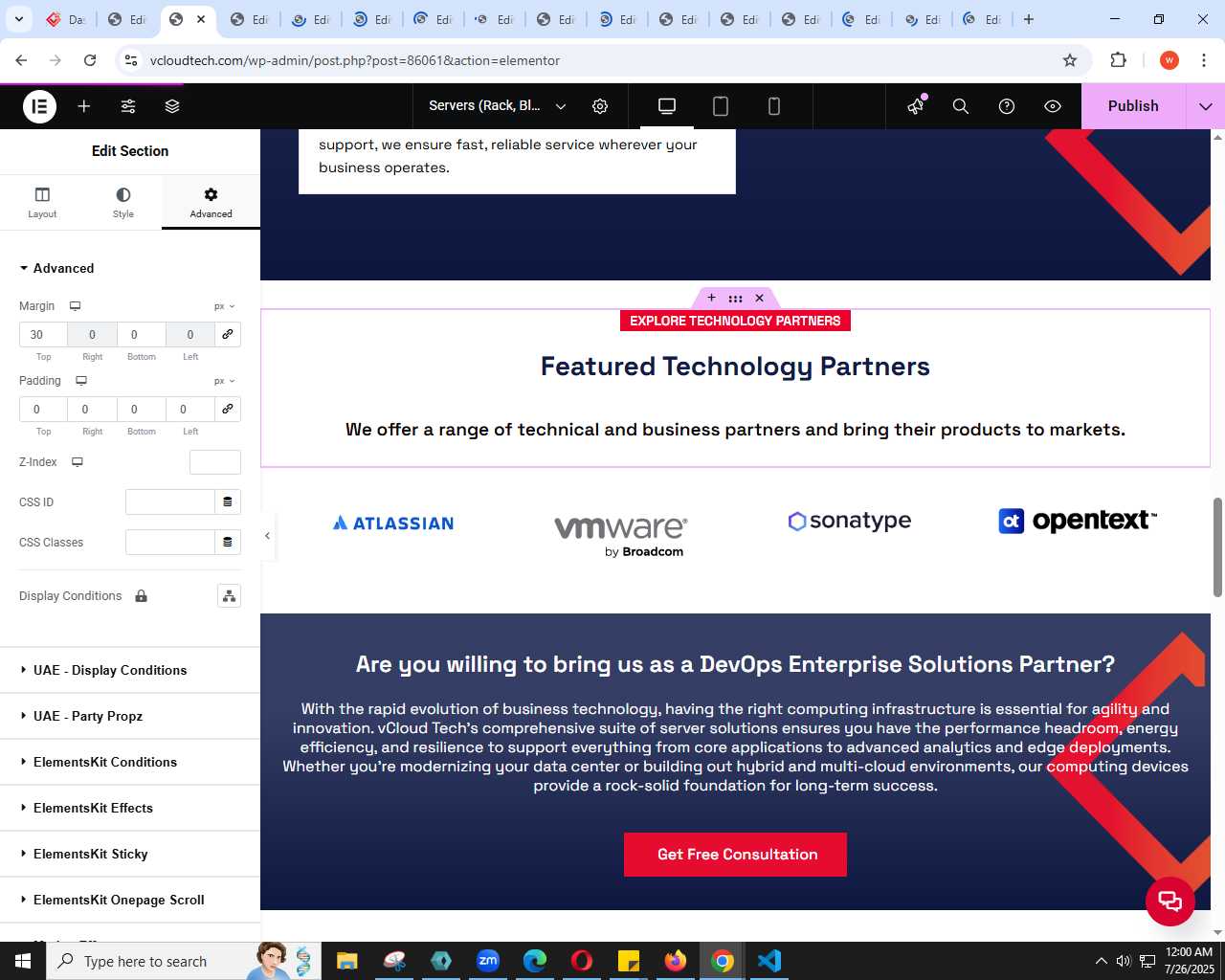Open Publish save options arrow
The width and height of the screenshot is (1225, 980).
point(1206,106)
